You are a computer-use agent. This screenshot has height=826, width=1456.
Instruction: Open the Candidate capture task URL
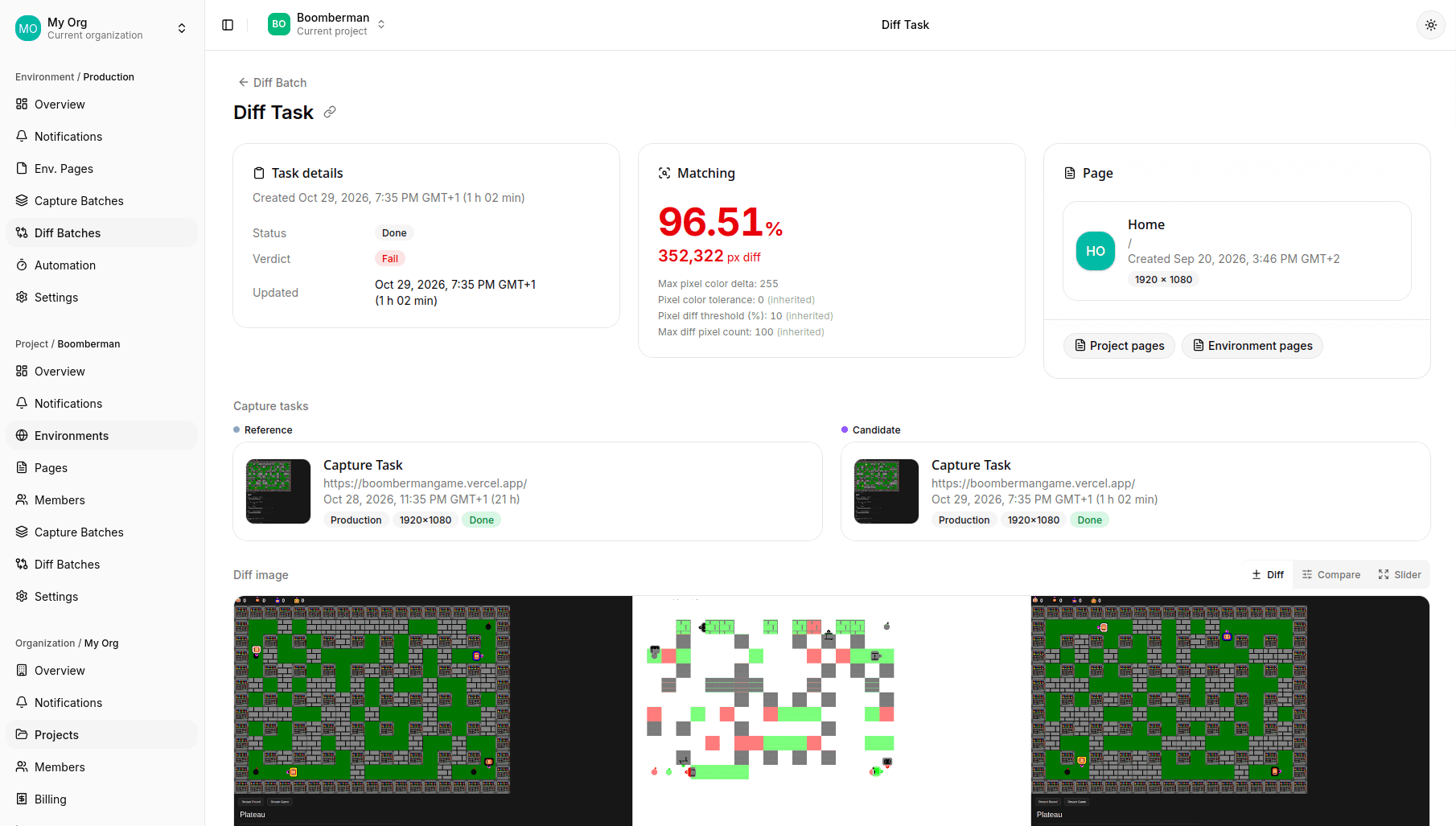(1033, 483)
